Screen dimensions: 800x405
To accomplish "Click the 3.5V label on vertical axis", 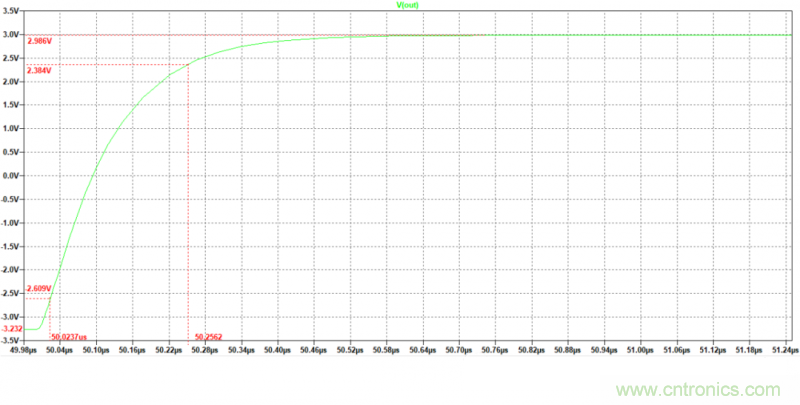I will pyautogui.click(x=13, y=12).
